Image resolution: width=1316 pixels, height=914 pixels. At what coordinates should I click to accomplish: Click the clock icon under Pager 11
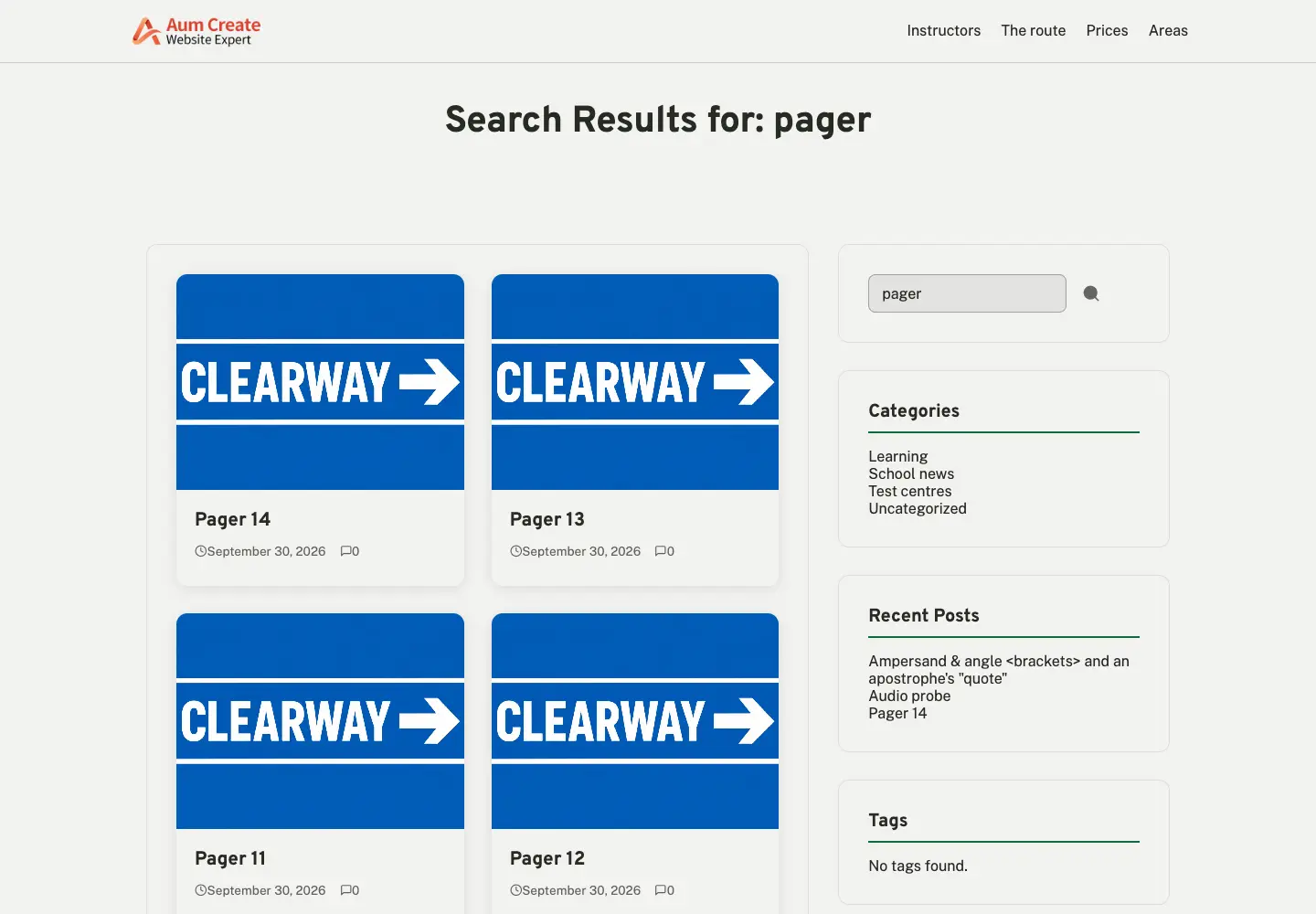200,890
